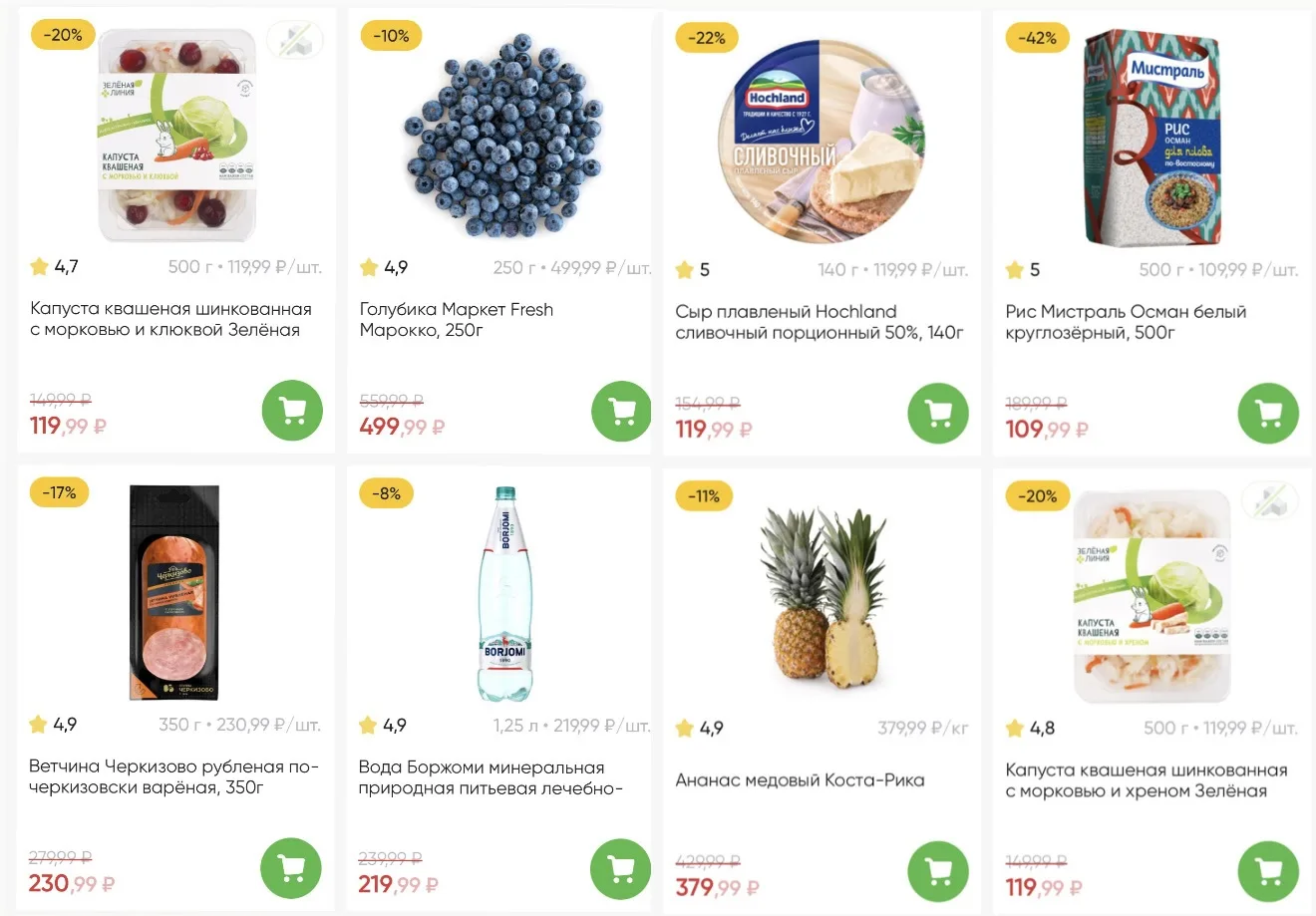Add sauerkraut with horseradish to cart
1316x916 pixels.
1267,871
